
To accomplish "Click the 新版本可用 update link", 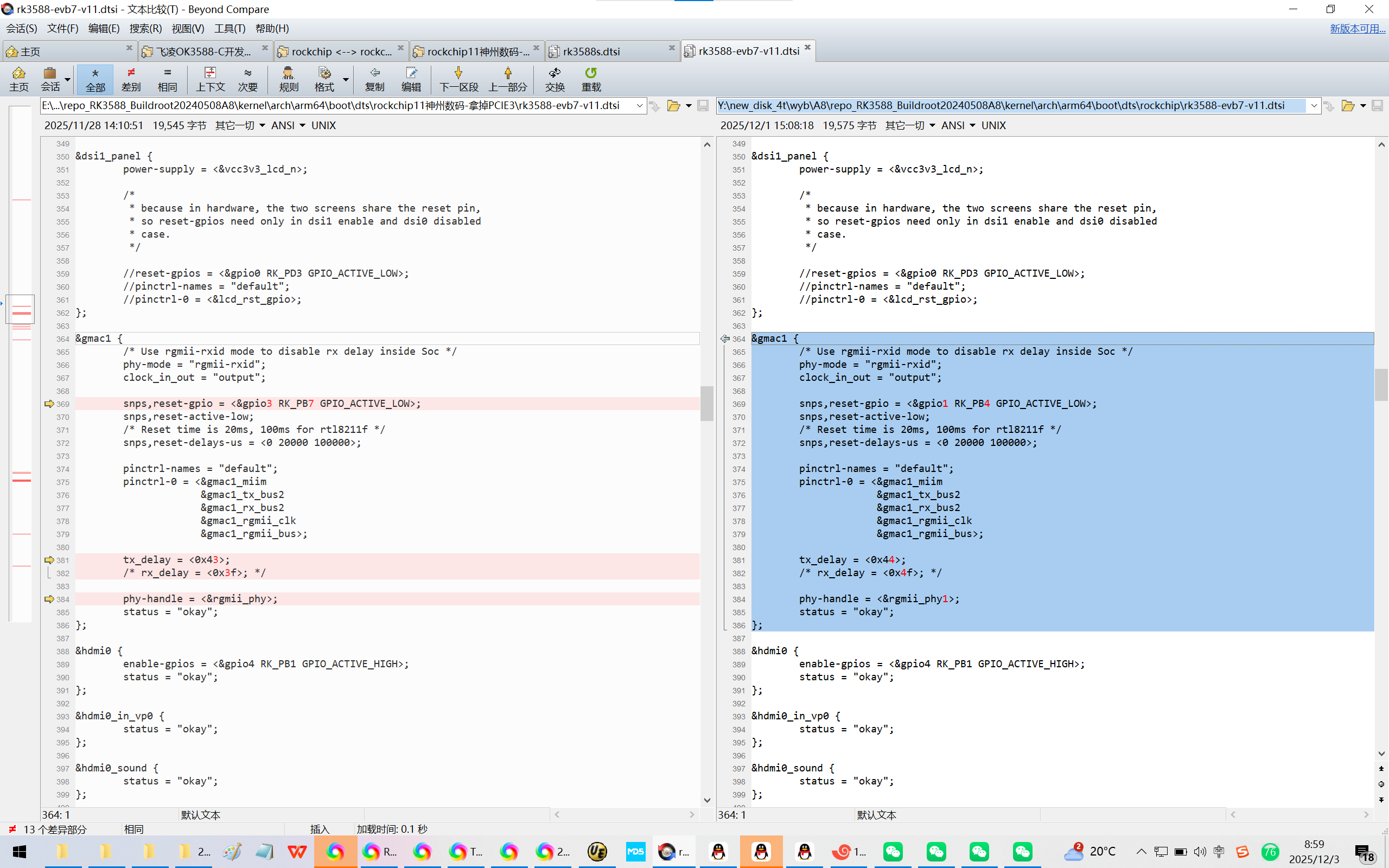I will click(1357, 28).
